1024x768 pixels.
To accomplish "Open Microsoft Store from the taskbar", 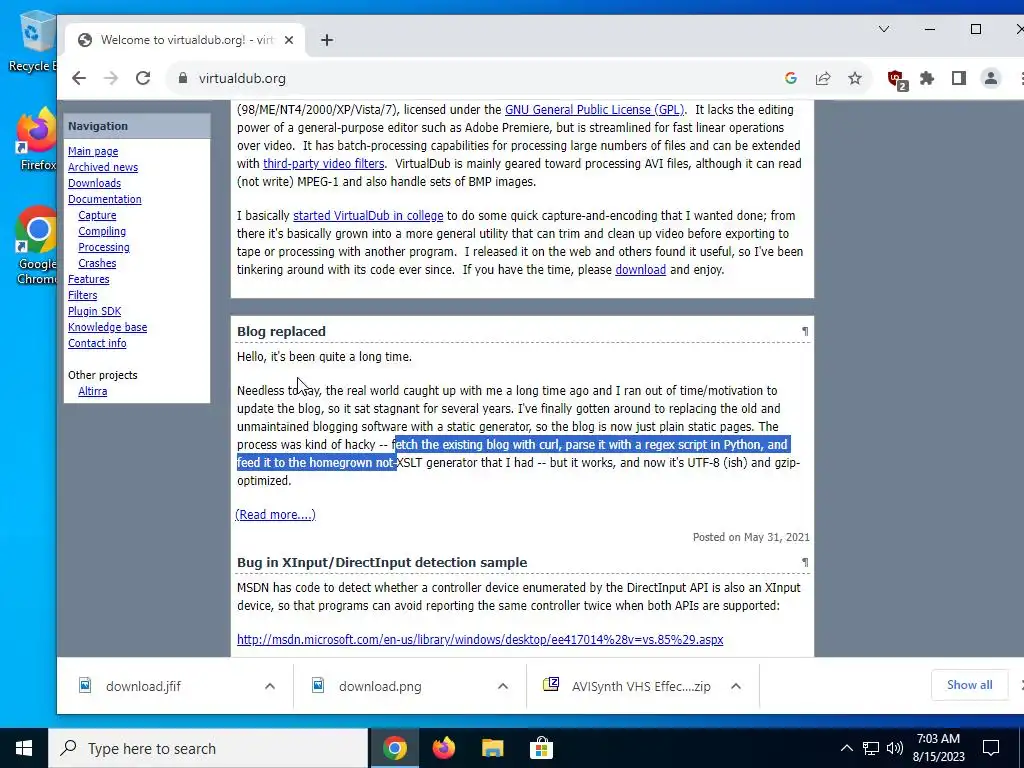I will click(541, 748).
